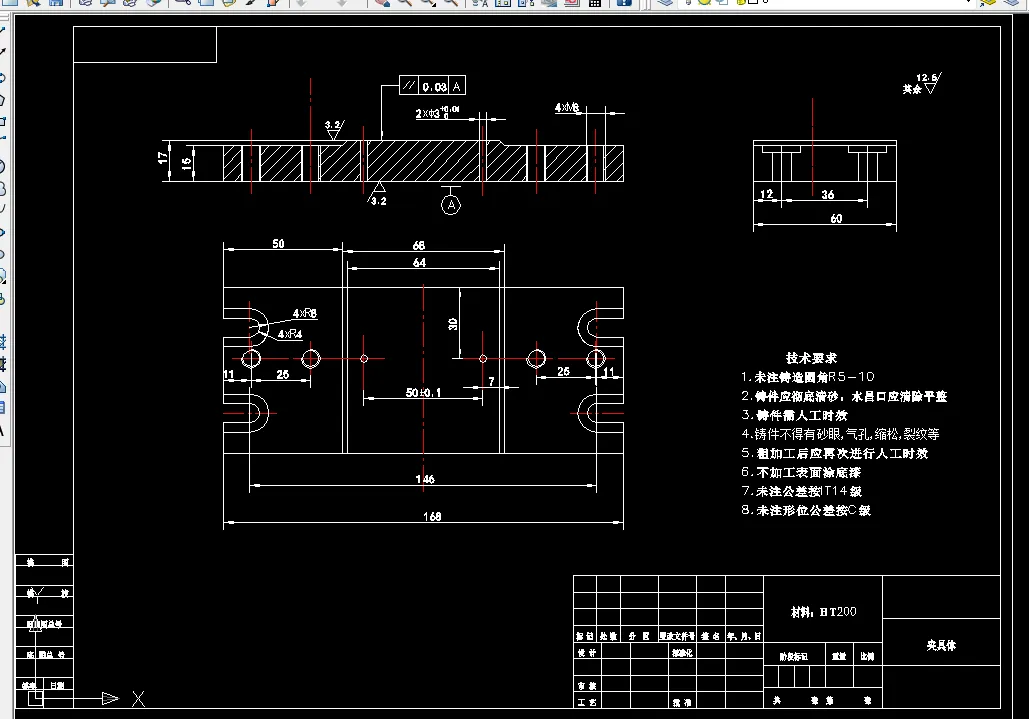This screenshot has height=719, width=1029.
Task: Click the Redo arrow icon
Action: point(341,3)
